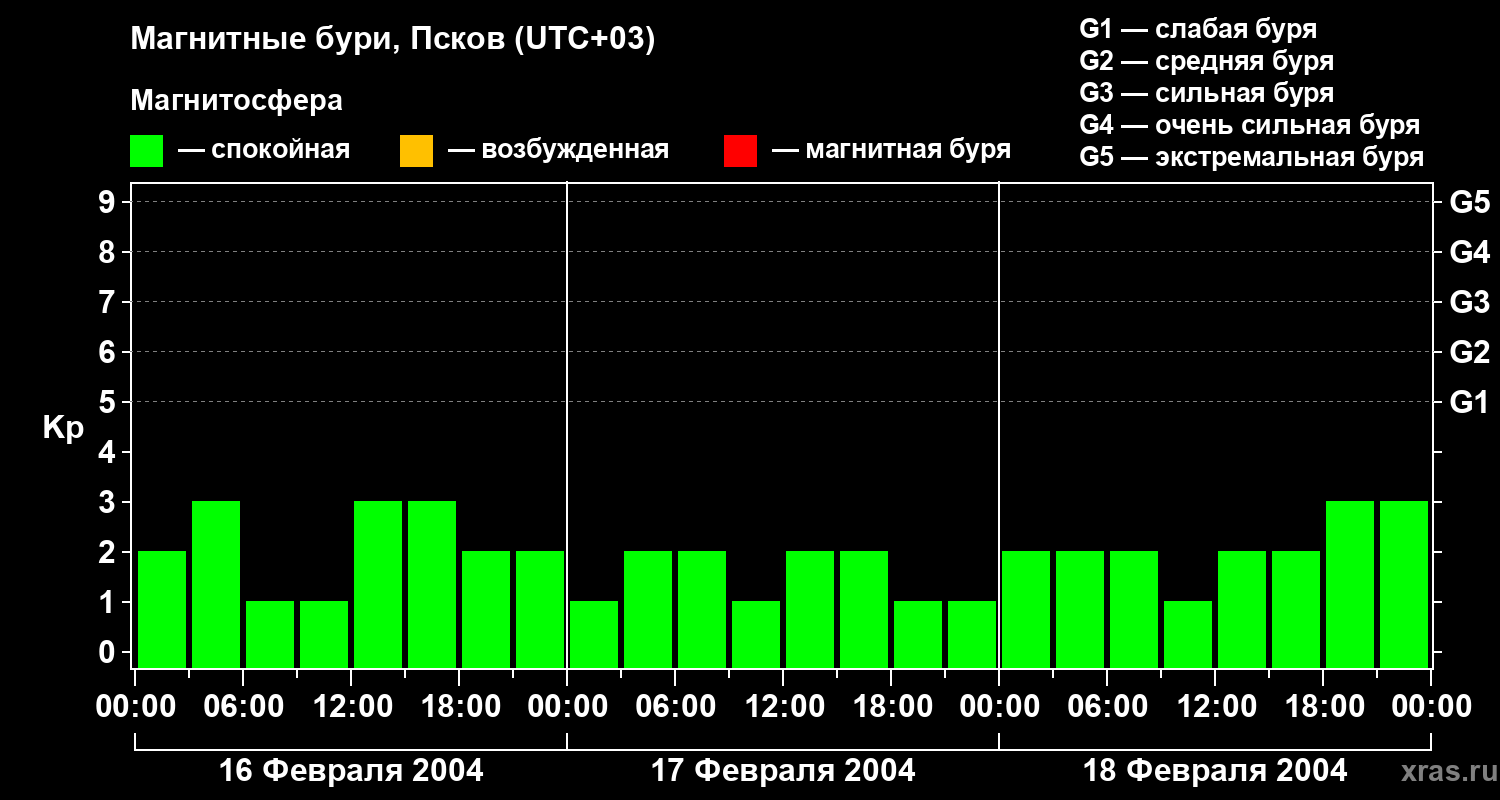The width and height of the screenshot is (1500, 800).
Task: Click the red 'магнитная буря' legend swatch
Action: (740, 151)
